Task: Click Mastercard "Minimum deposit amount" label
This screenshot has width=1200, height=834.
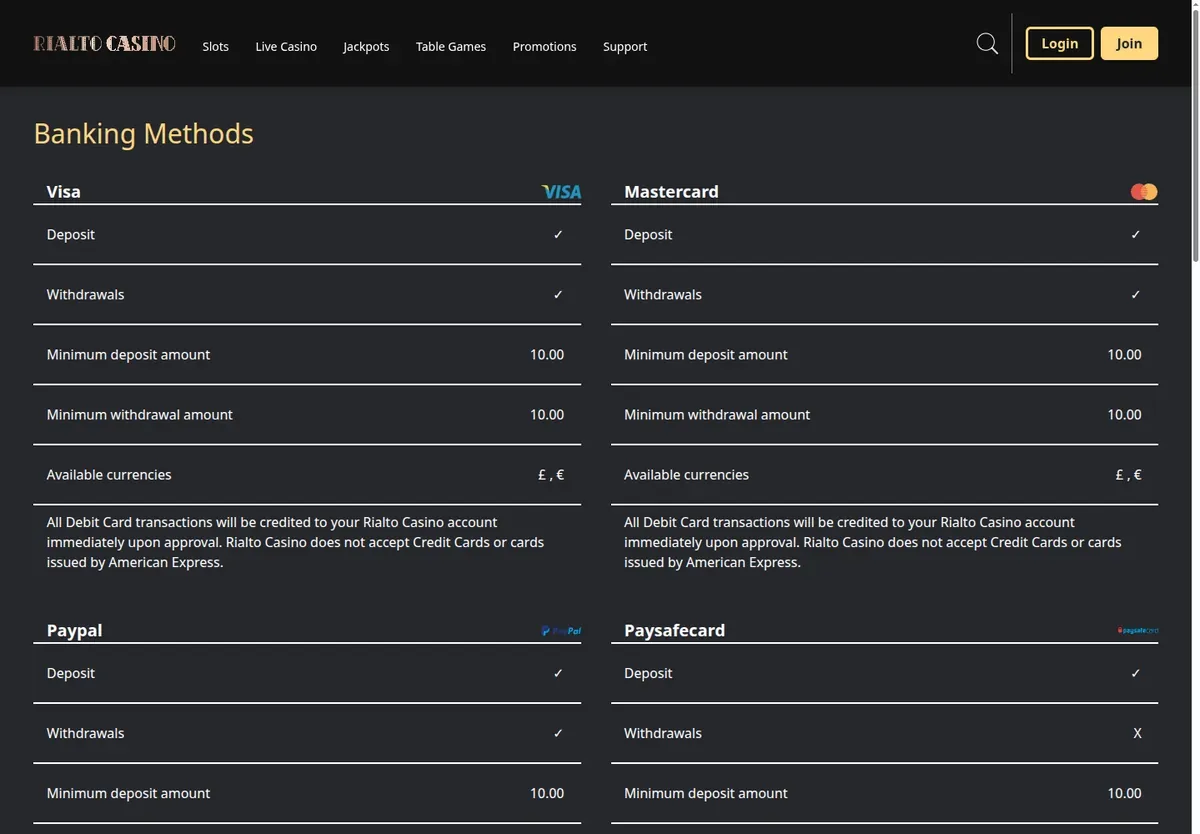Action: [x=706, y=354]
